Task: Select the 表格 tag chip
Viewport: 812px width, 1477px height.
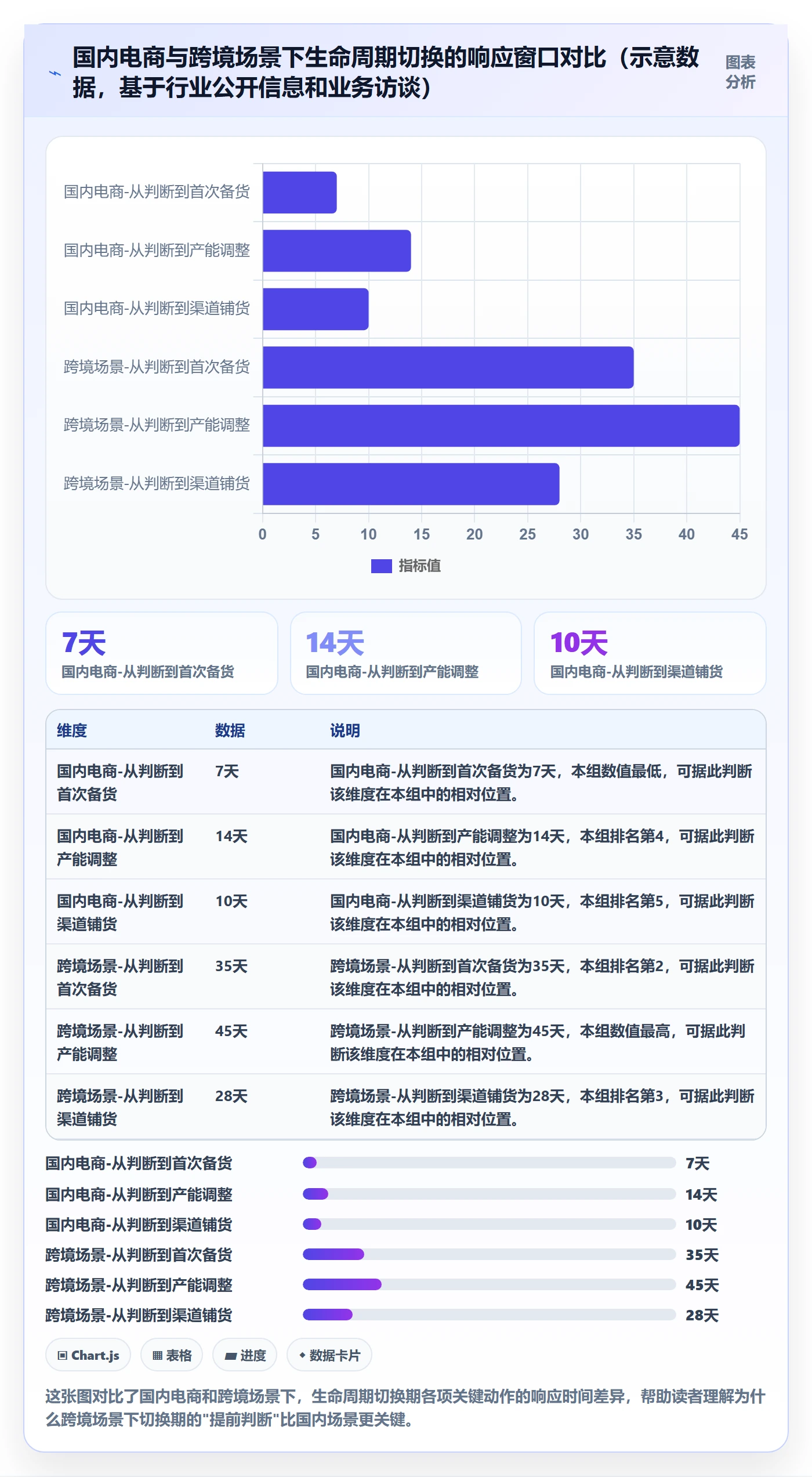Action: pos(172,1355)
